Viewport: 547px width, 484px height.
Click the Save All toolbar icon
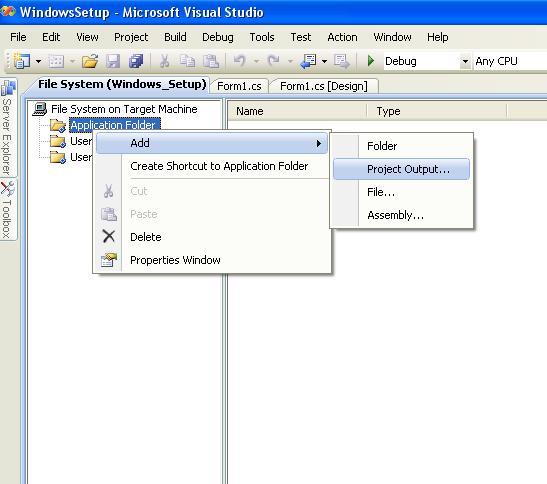136,61
